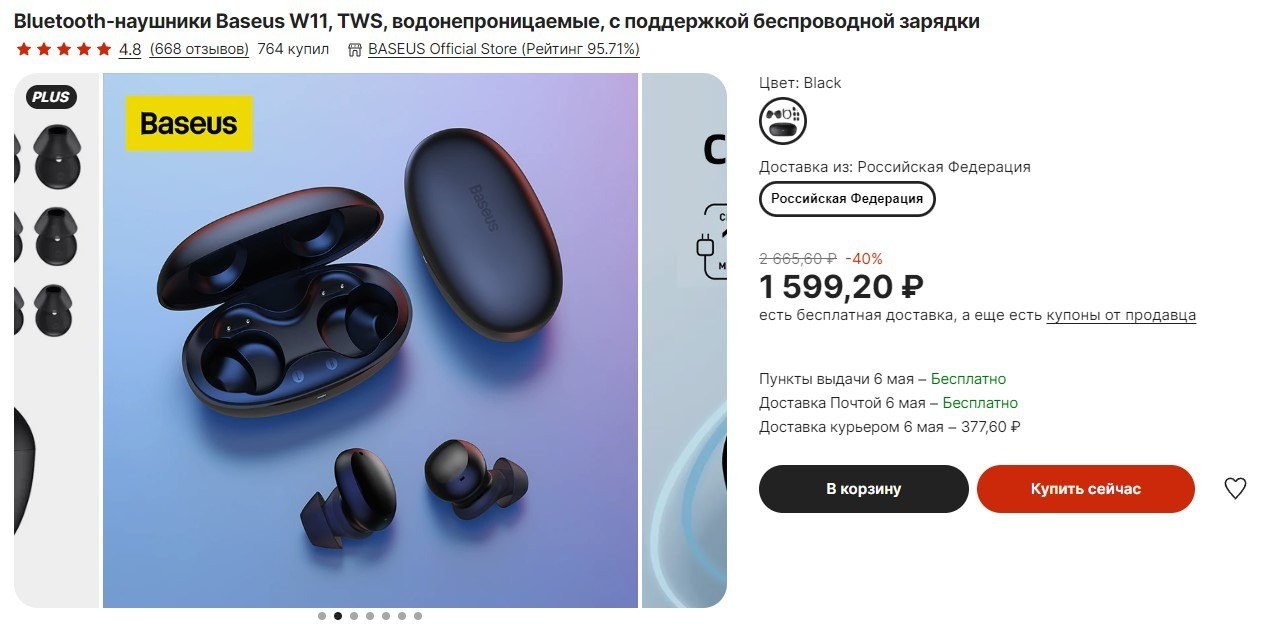The image size is (1282, 636).
Task: Go to first carousel dot
Action: coord(322,616)
